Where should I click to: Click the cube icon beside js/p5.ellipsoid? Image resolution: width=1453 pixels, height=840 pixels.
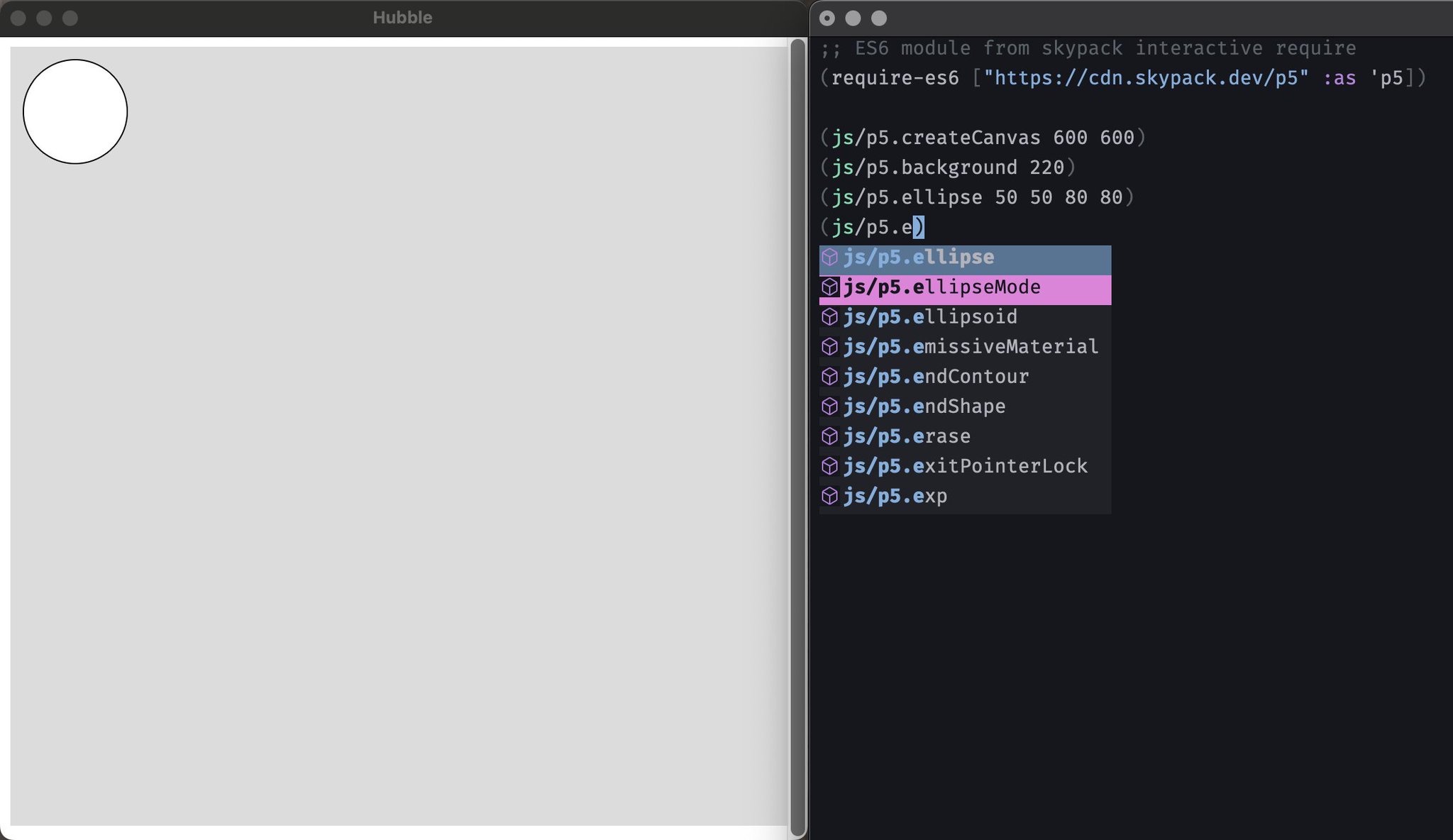pos(830,316)
